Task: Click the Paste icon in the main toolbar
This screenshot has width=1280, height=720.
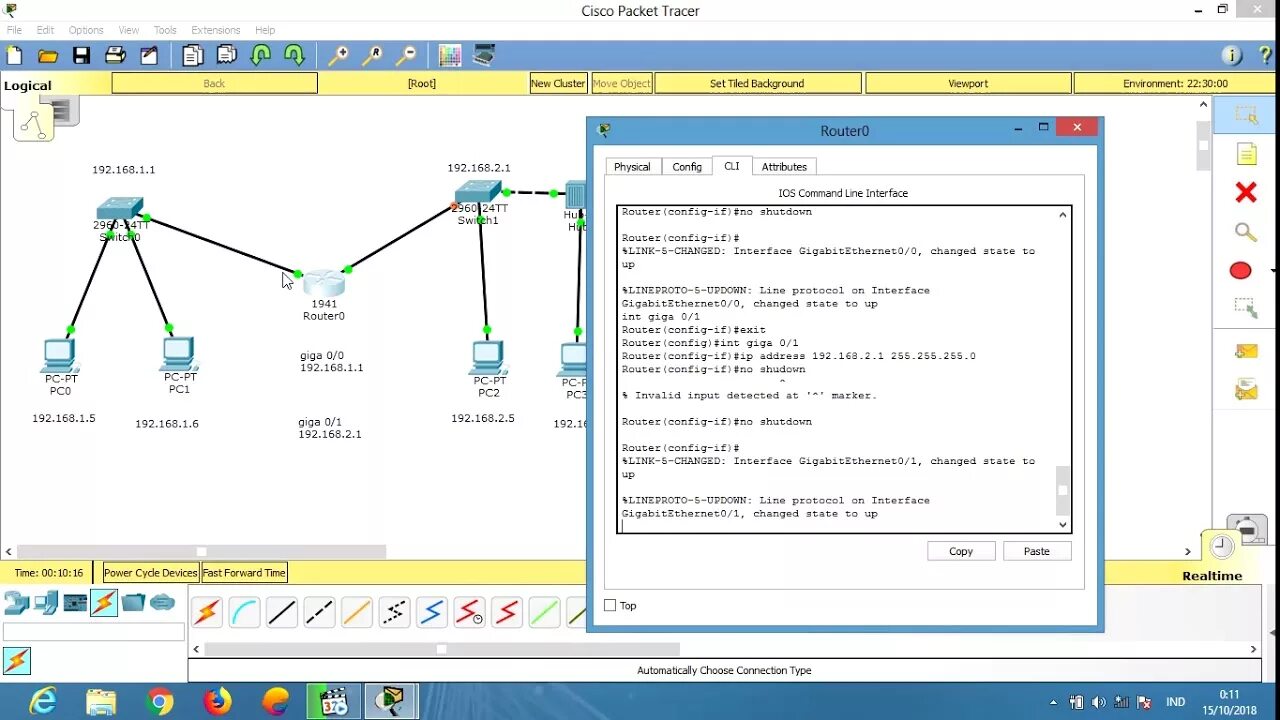Action: tap(227, 55)
